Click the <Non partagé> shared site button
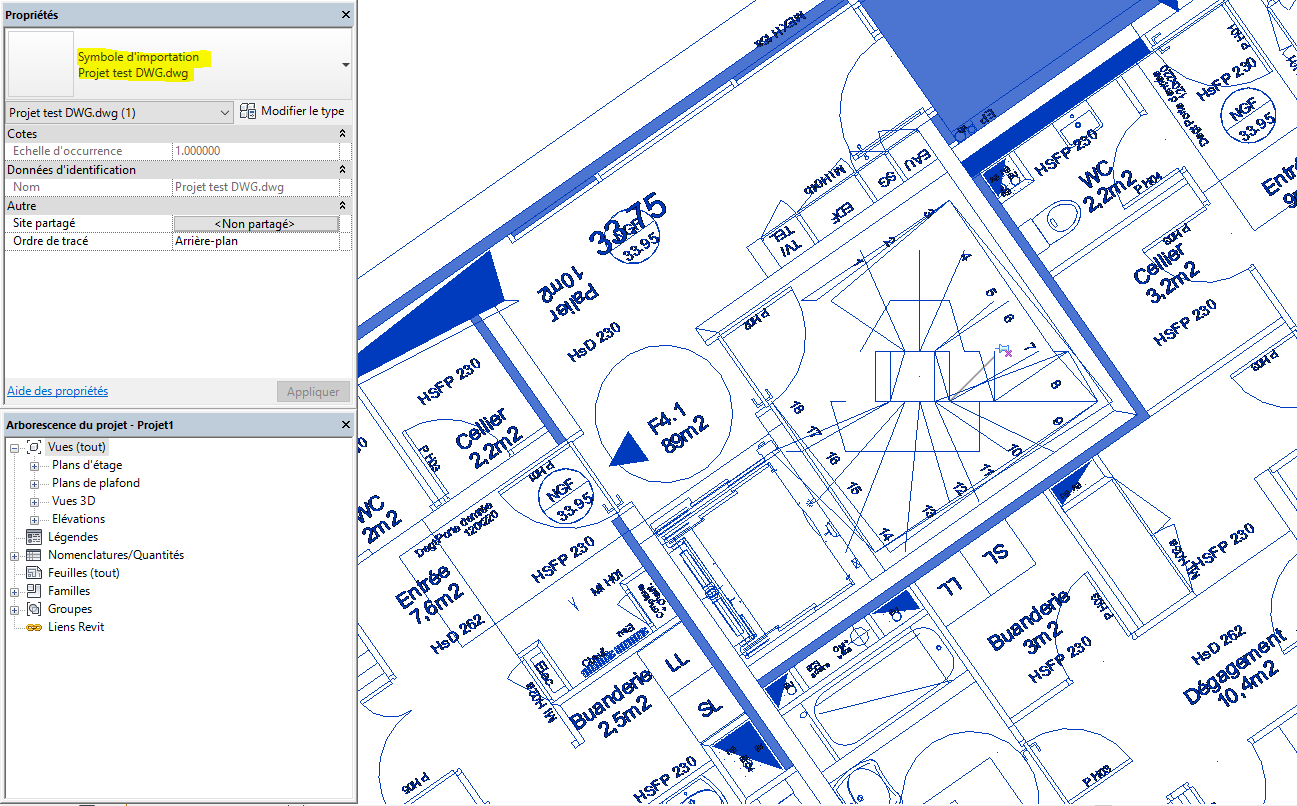This screenshot has width=1297, height=806. (x=255, y=224)
